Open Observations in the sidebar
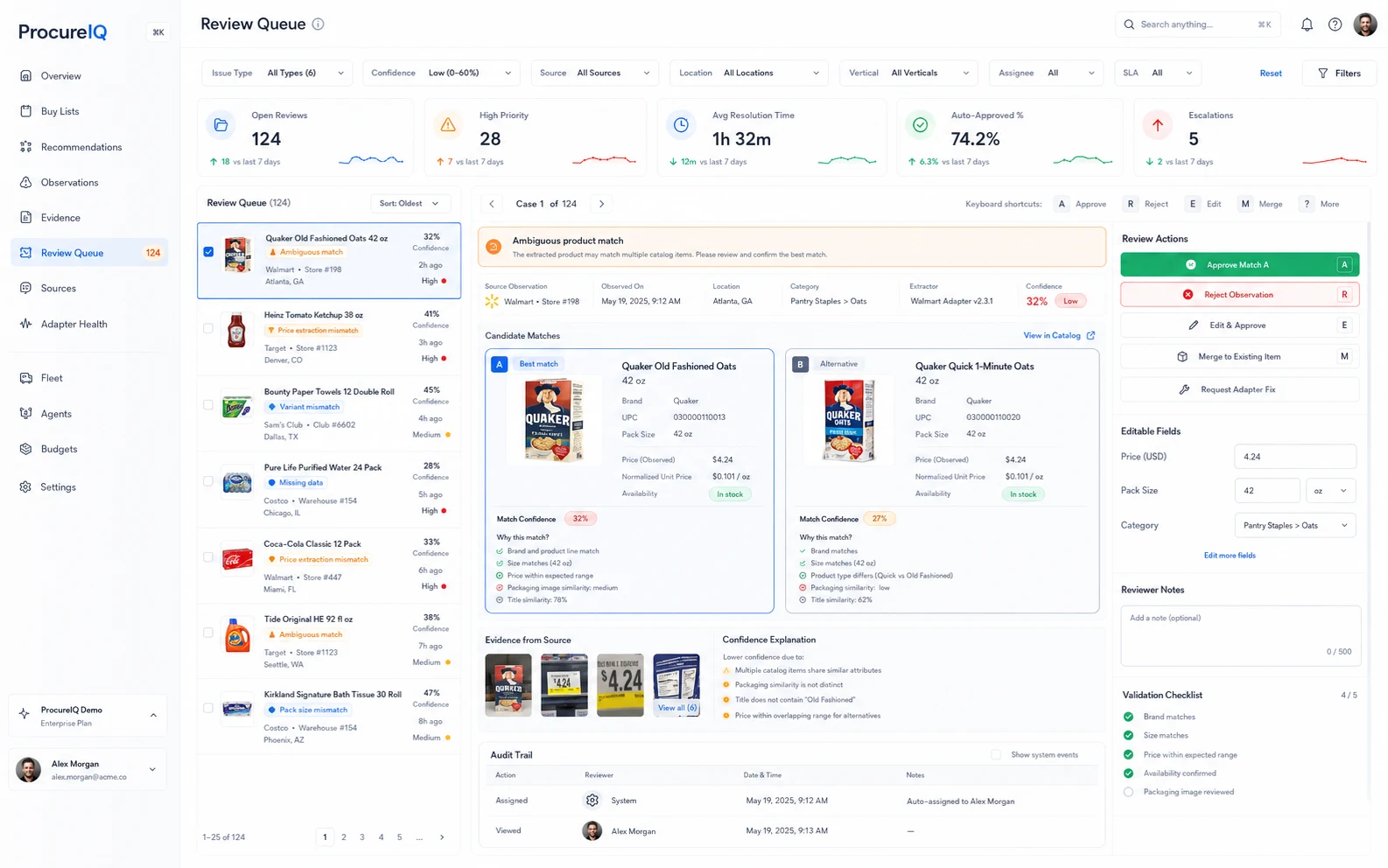The width and height of the screenshot is (1388, 868). tap(88, 182)
